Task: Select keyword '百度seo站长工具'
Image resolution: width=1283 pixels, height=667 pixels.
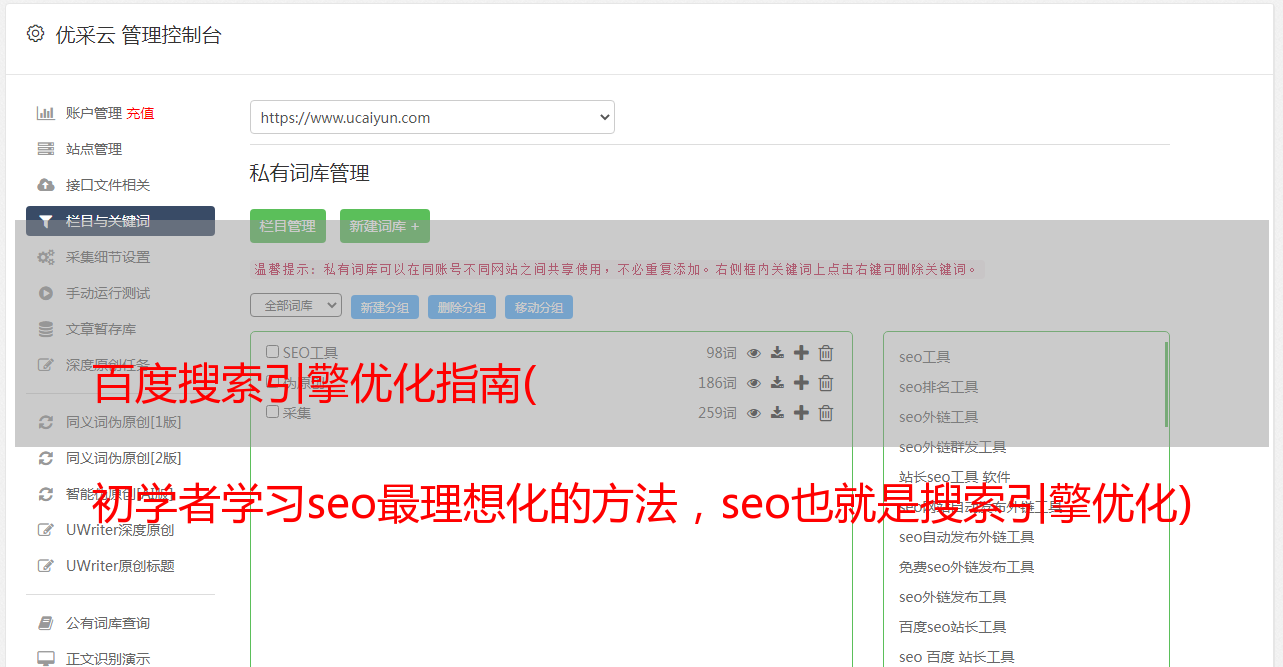Action: tap(953, 627)
